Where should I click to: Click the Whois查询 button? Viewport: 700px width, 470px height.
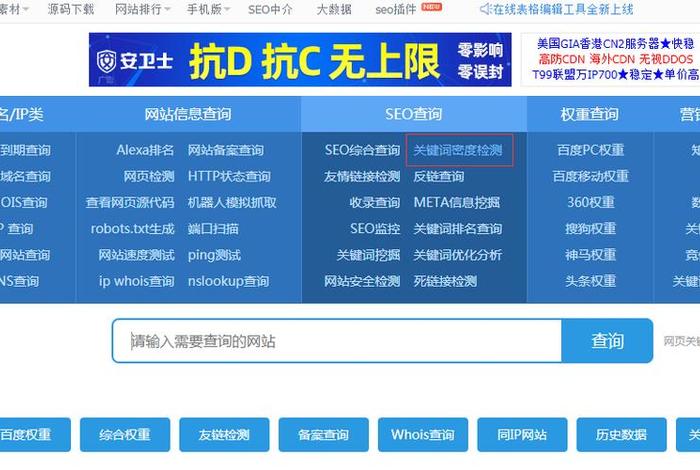pyautogui.click(x=423, y=435)
